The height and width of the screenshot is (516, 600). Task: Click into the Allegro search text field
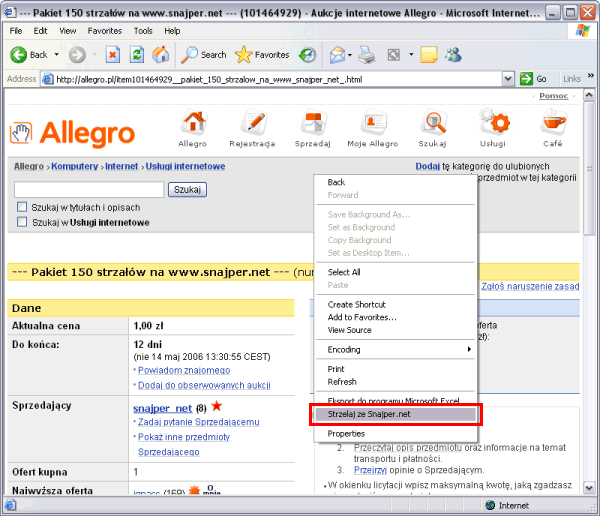click(89, 189)
